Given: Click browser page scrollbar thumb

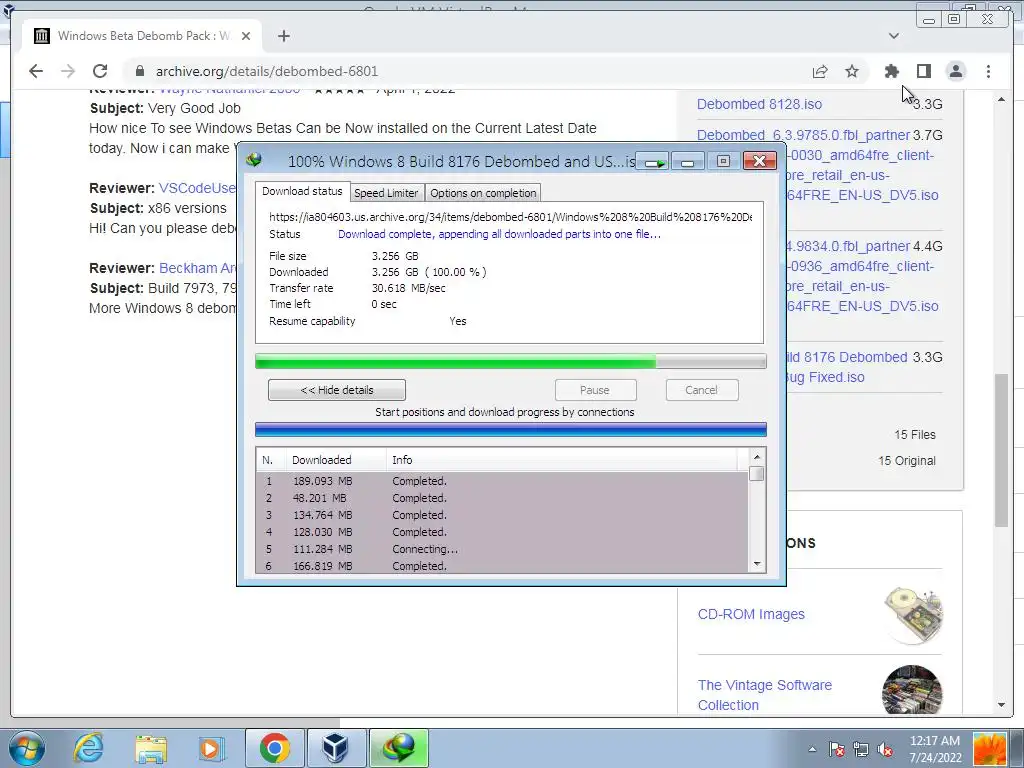Looking at the screenshot, I should click(1002, 449).
